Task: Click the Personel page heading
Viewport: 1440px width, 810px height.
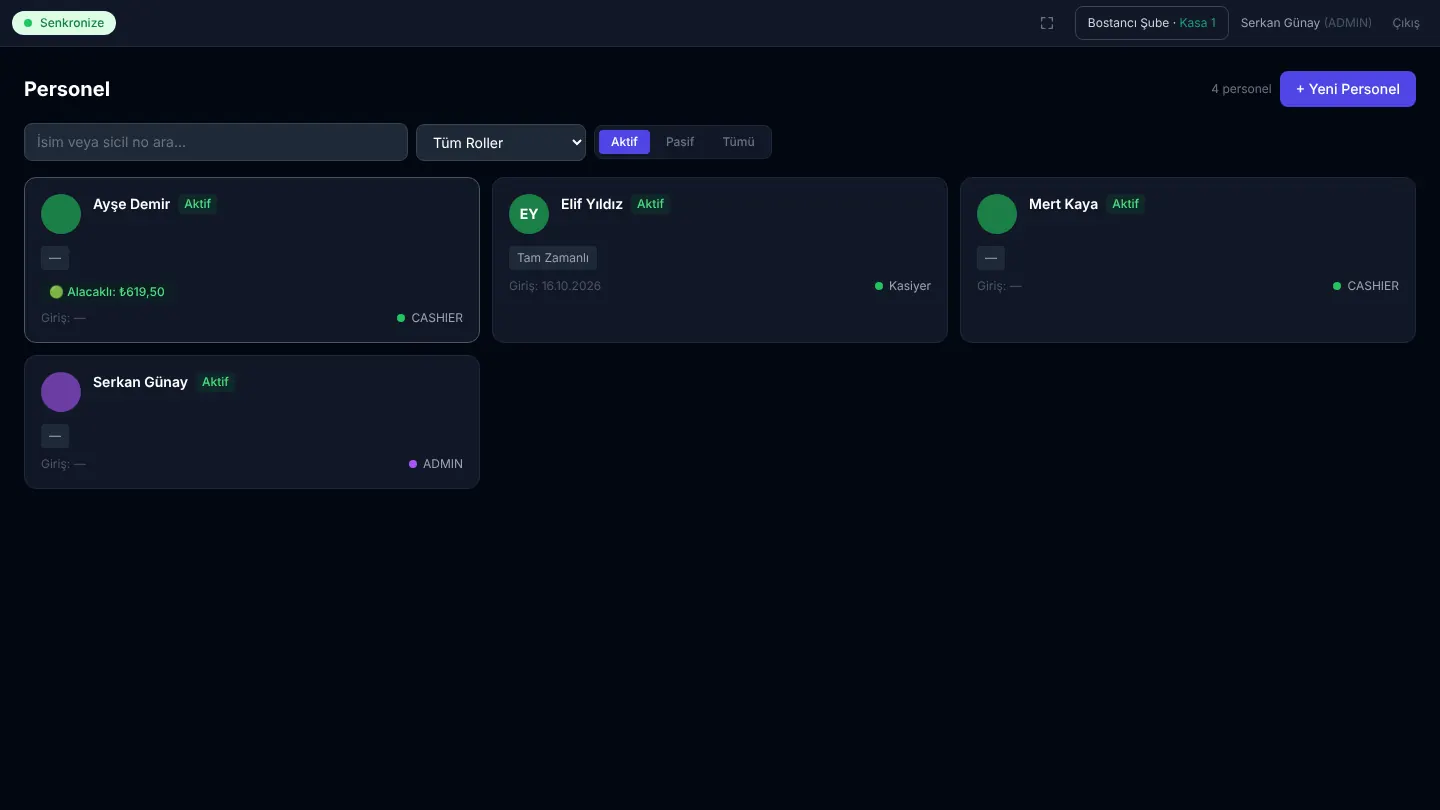Action: pos(67,89)
